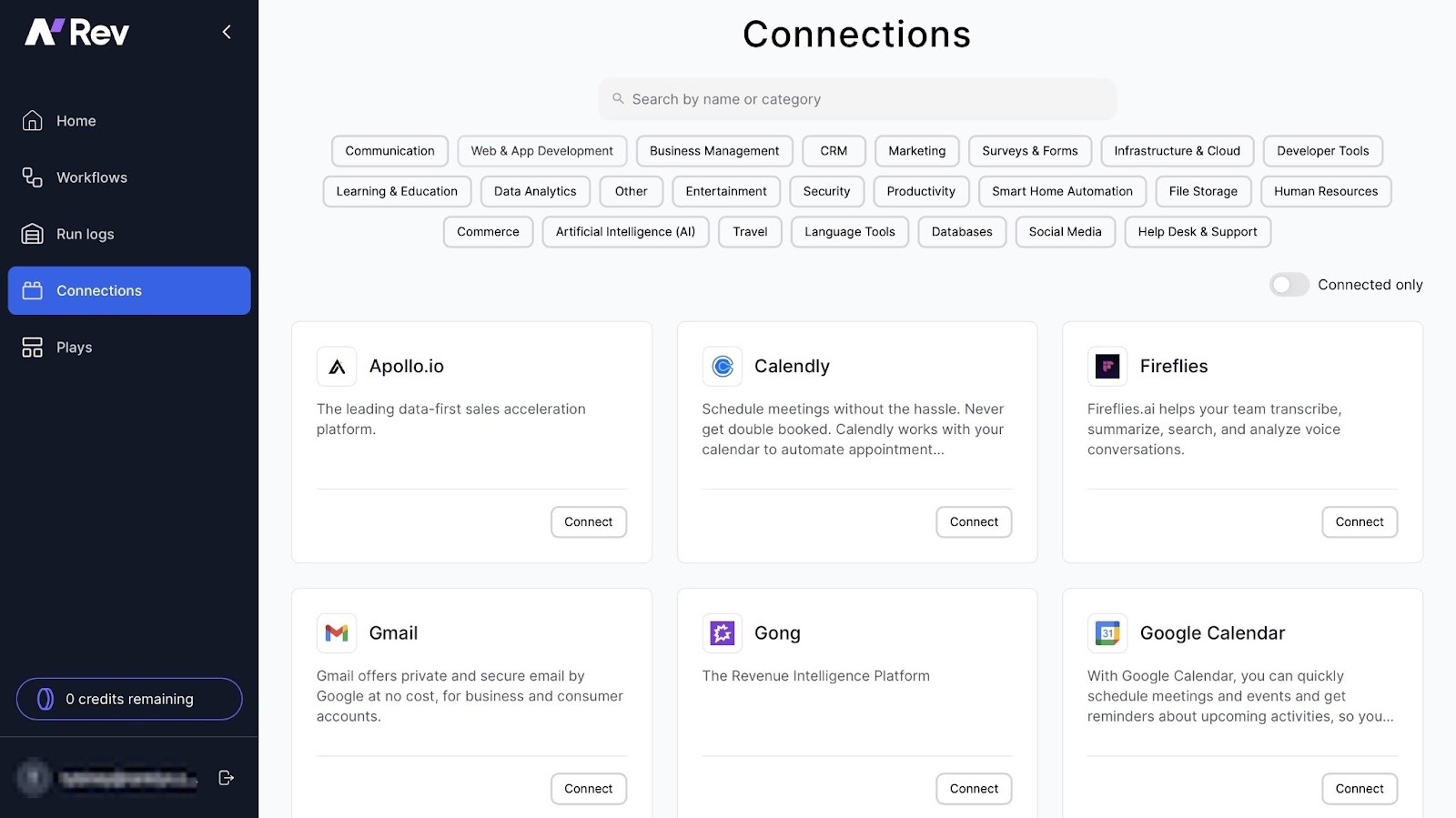
Task: Select Infrastructure & Cloud filter
Action: pos(1178,151)
